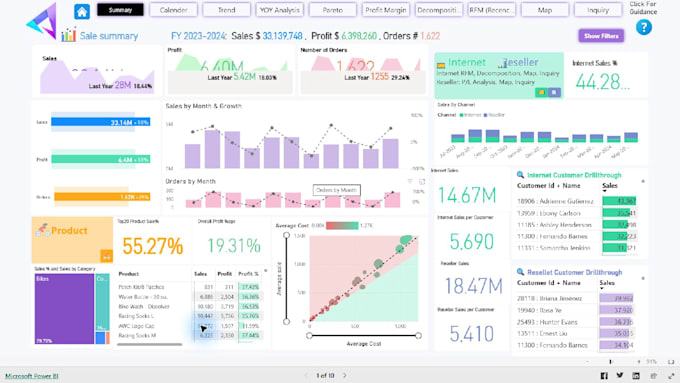Sort the product table by Profit column header

pyautogui.click(x=225, y=274)
